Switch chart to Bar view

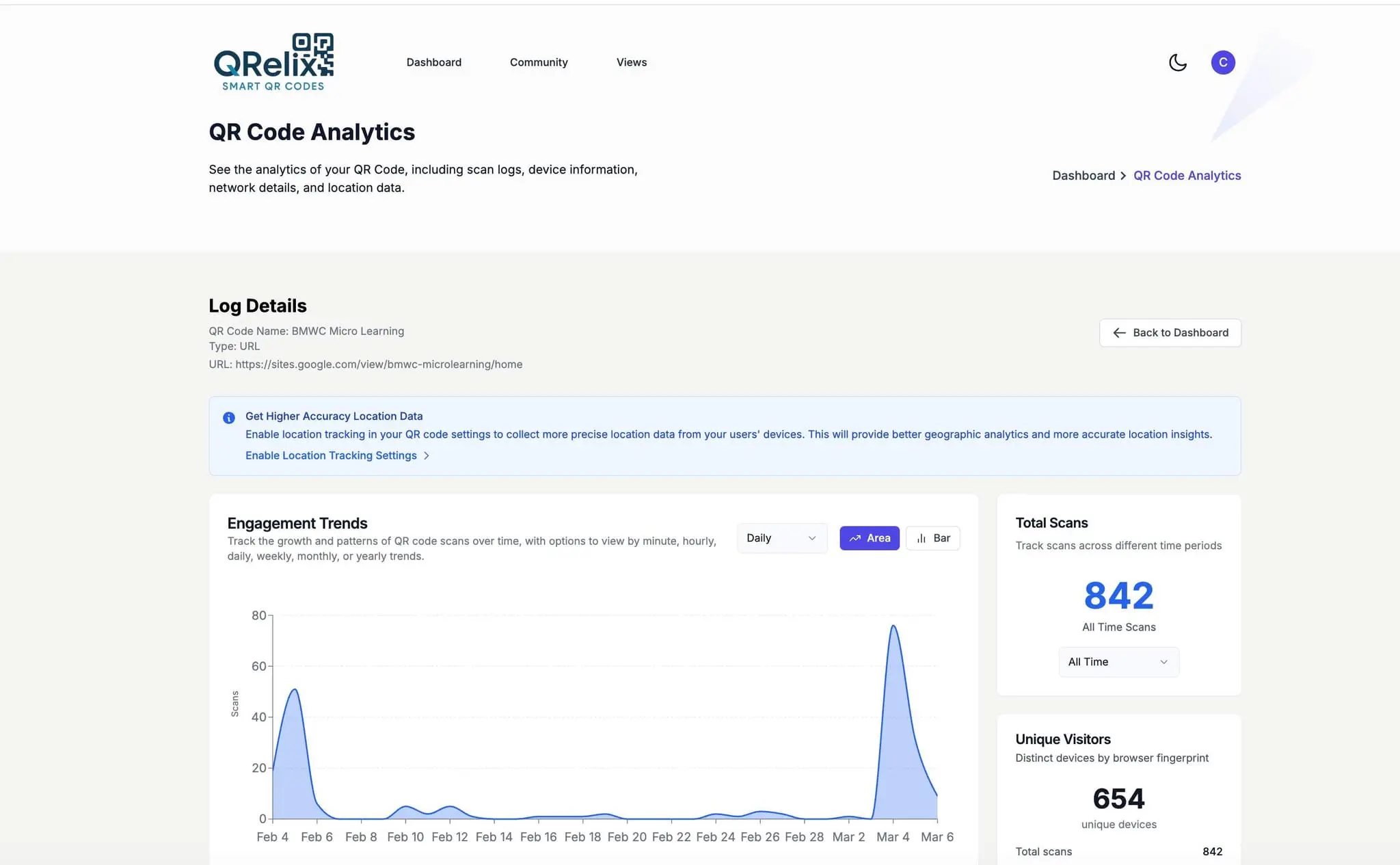click(932, 538)
